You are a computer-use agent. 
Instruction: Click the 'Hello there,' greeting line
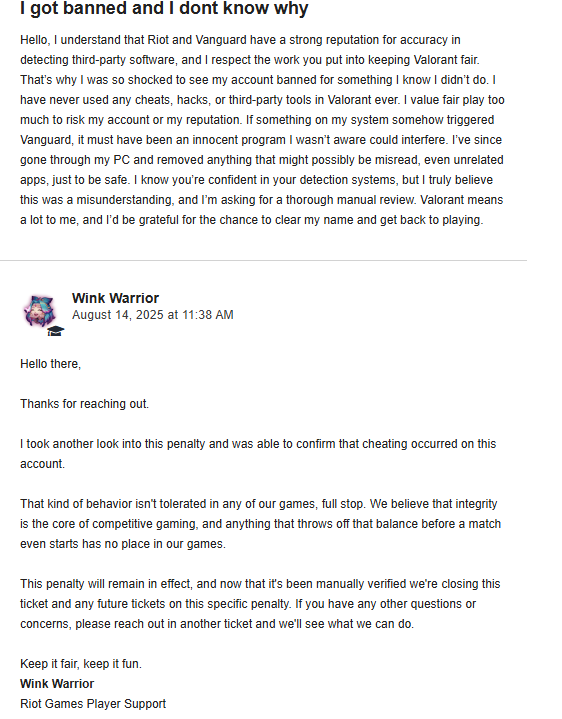click(x=50, y=364)
